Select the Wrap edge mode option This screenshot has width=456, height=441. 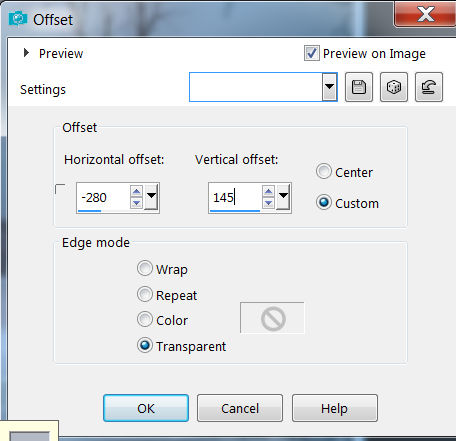(x=145, y=268)
